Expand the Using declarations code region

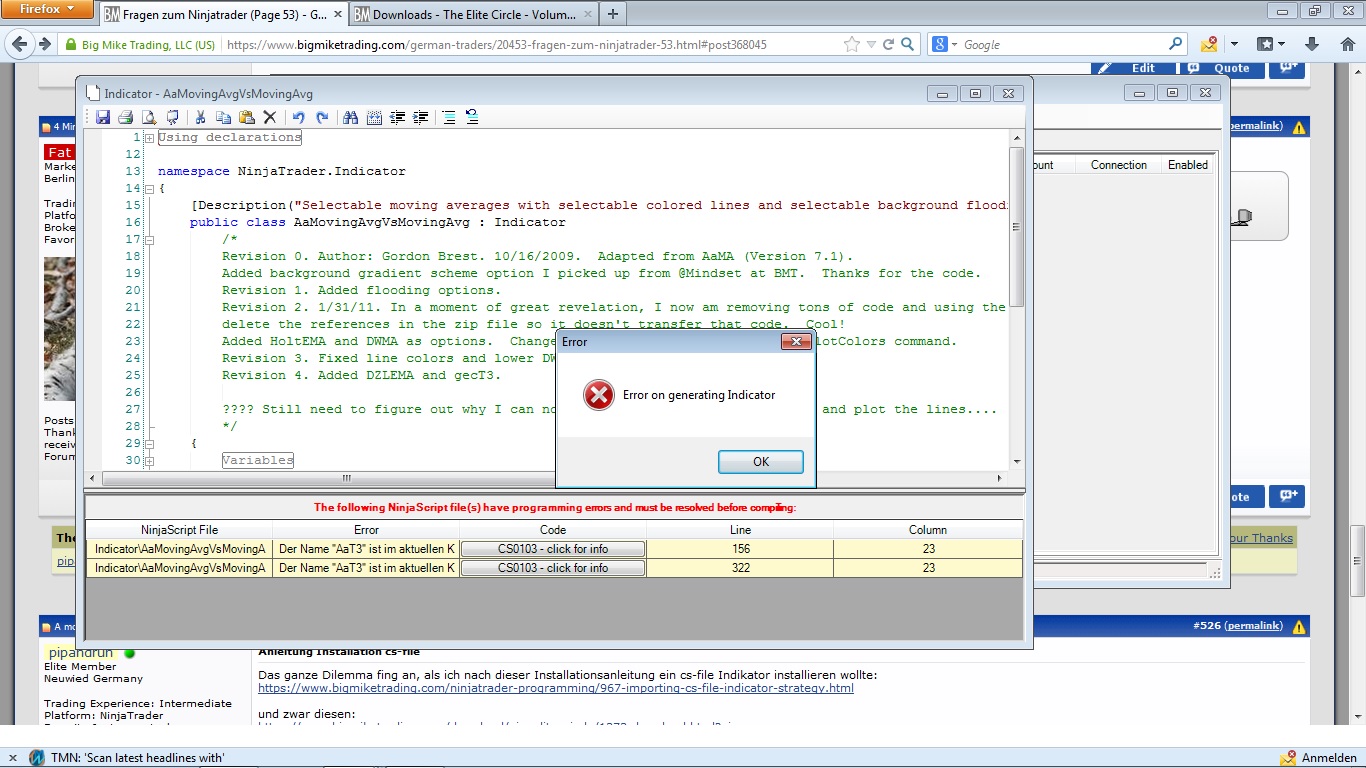(149, 138)
